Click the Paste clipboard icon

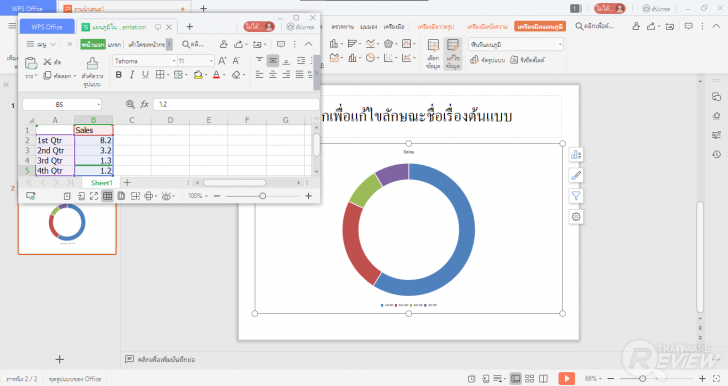pyautogui.click(x=31, y=63)
